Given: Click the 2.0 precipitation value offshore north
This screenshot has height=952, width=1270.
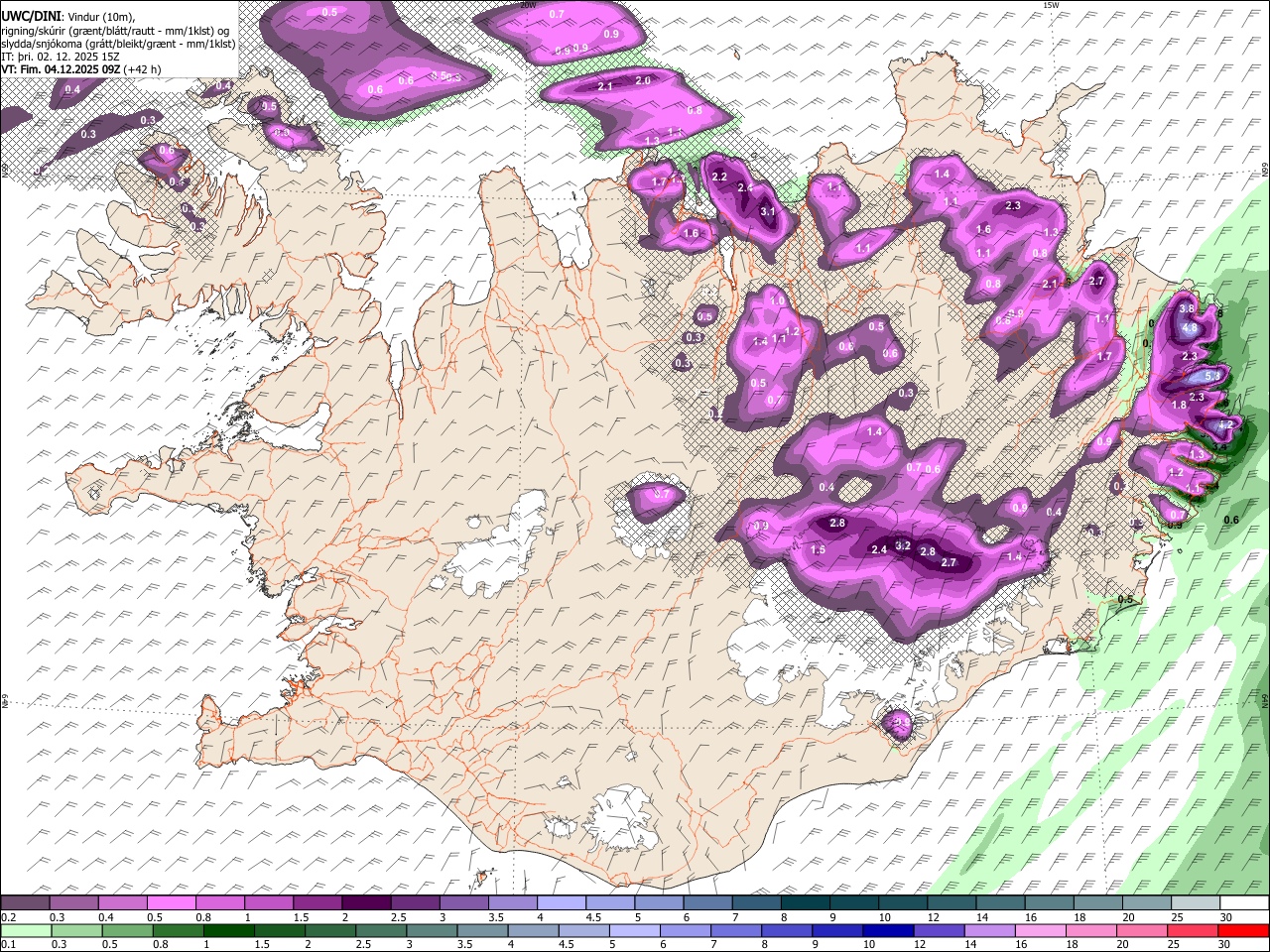Looking at the screenshot, I should [x=643, y=80].
